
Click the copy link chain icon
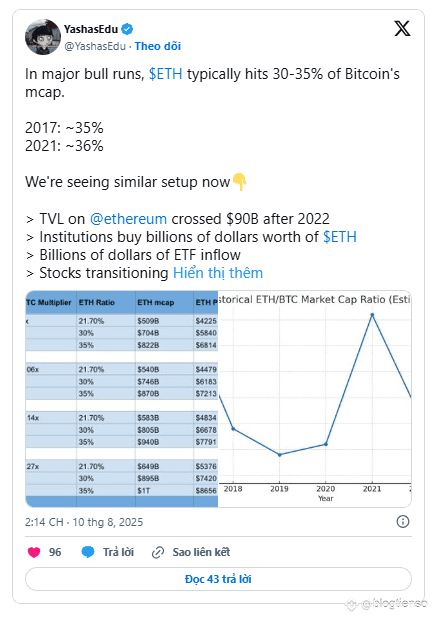click(x=158, y=552)
